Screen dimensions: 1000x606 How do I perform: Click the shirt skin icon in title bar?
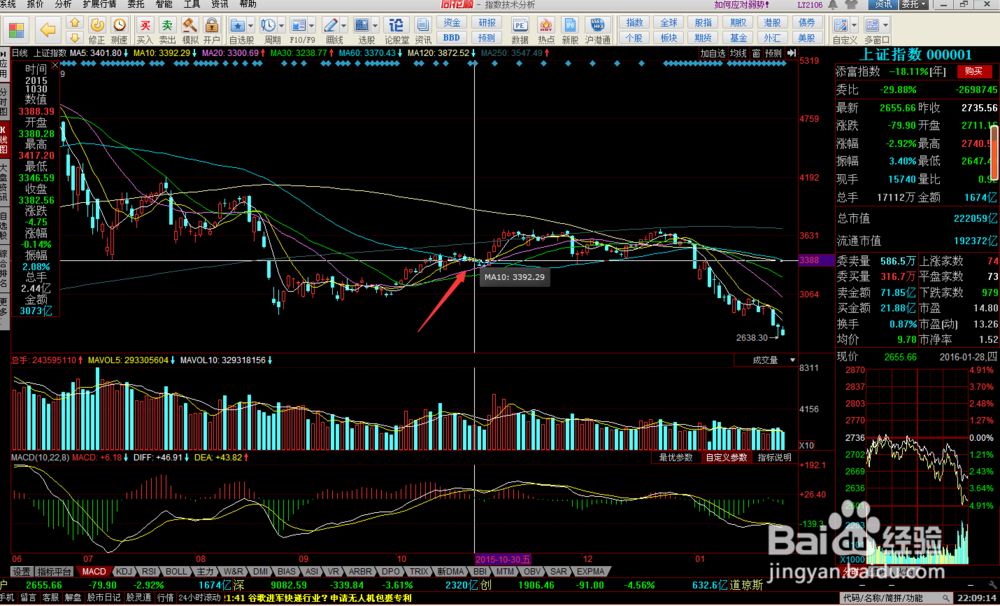pos(849,4)
